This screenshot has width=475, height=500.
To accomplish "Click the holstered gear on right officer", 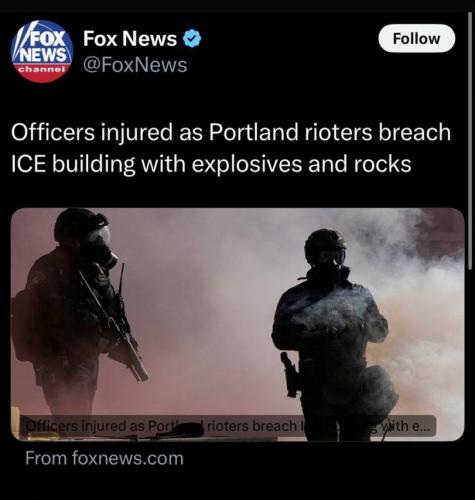I will (289, 375).
